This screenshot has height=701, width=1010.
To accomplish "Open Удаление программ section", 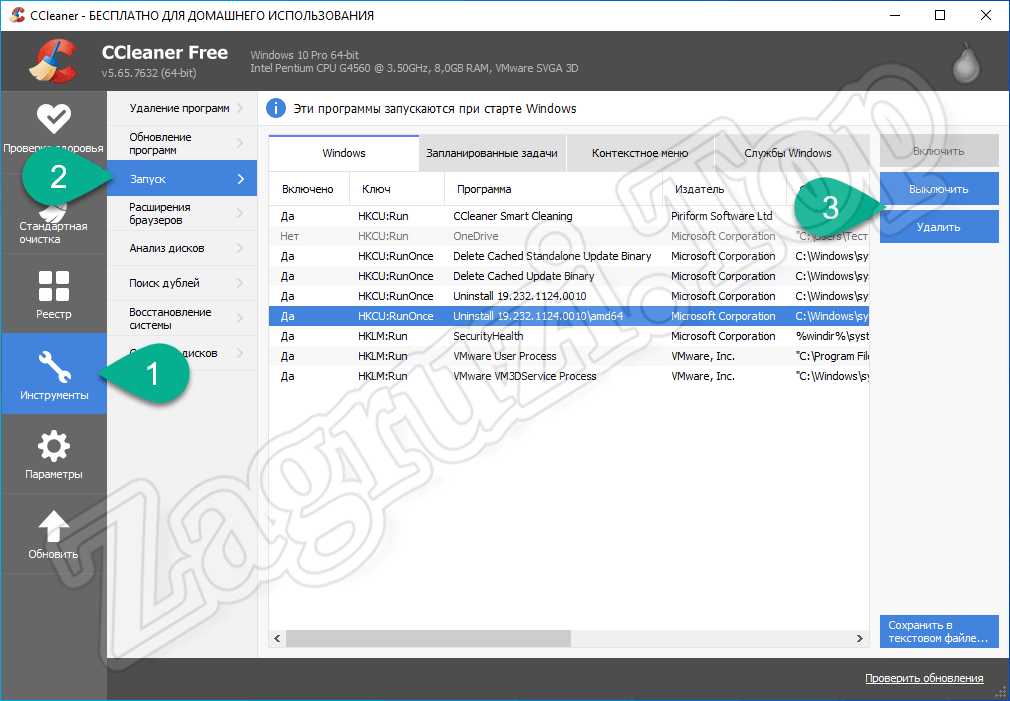I will [182, 108].
